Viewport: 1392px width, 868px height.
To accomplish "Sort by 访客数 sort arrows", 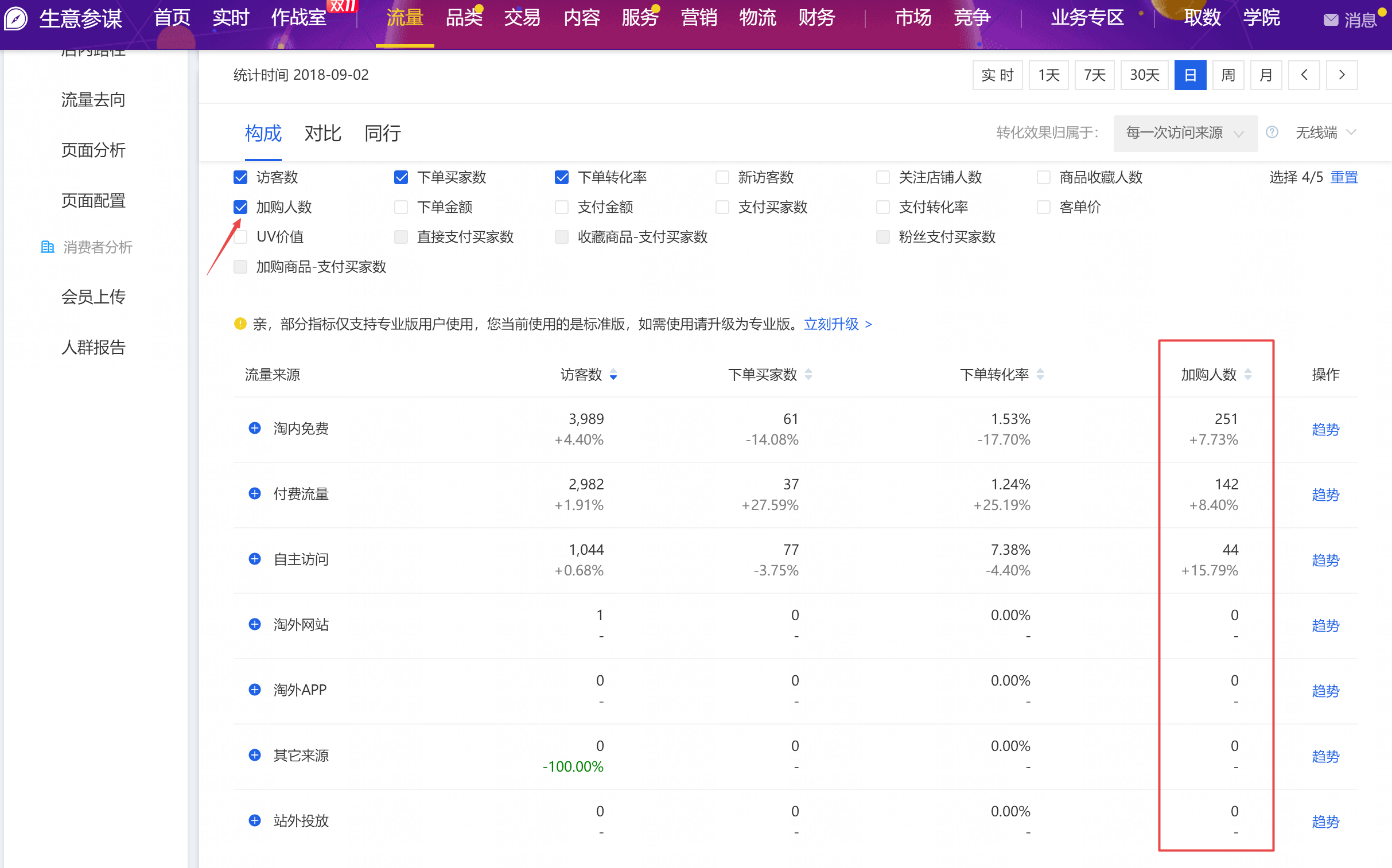I will 613,375.
